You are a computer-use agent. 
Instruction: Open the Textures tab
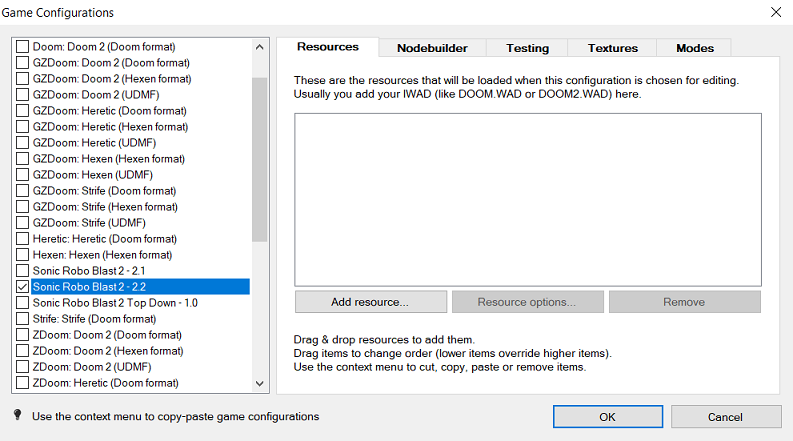(x=612, y=48)
